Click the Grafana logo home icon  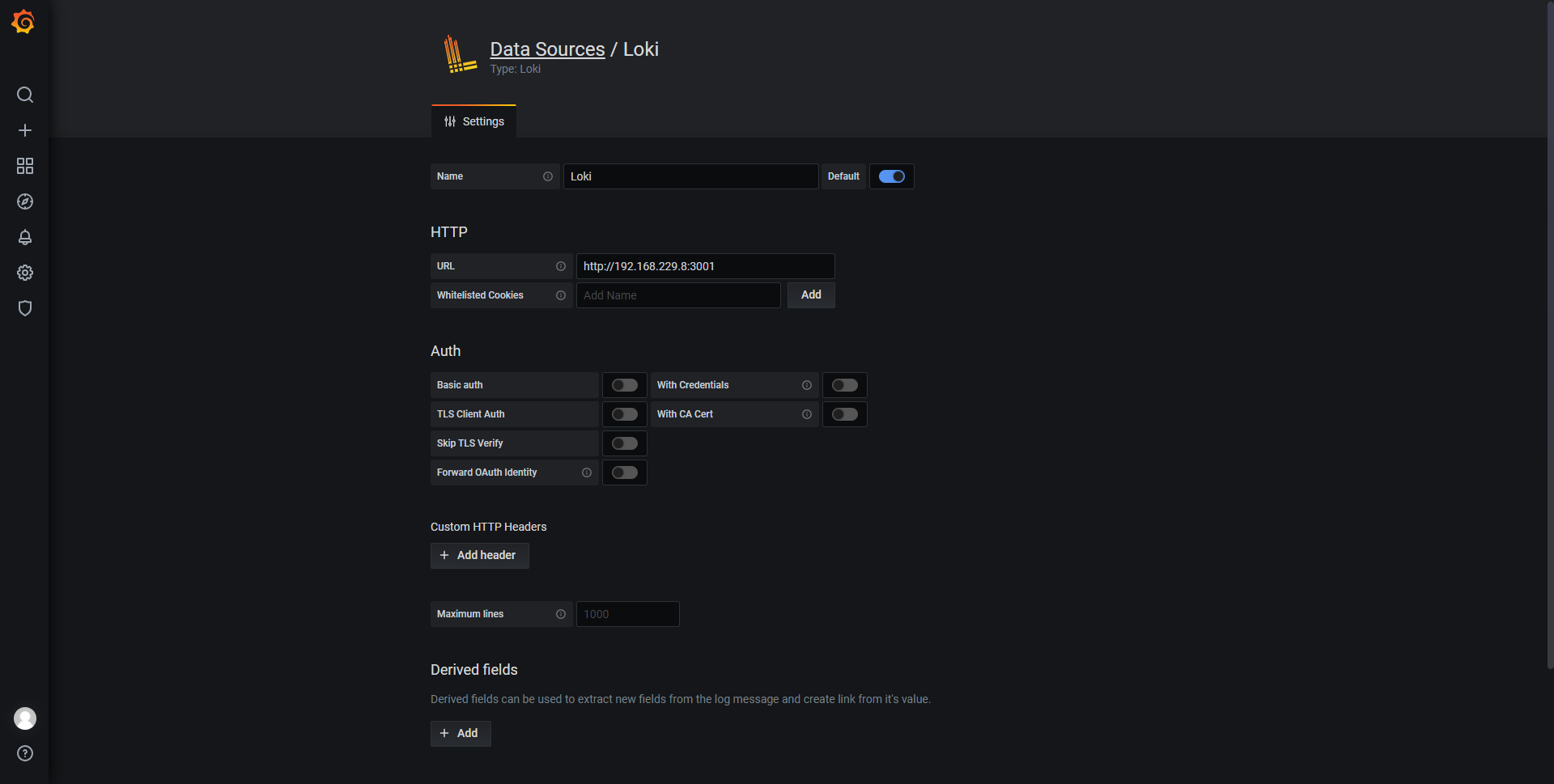(x=23, y=22)
